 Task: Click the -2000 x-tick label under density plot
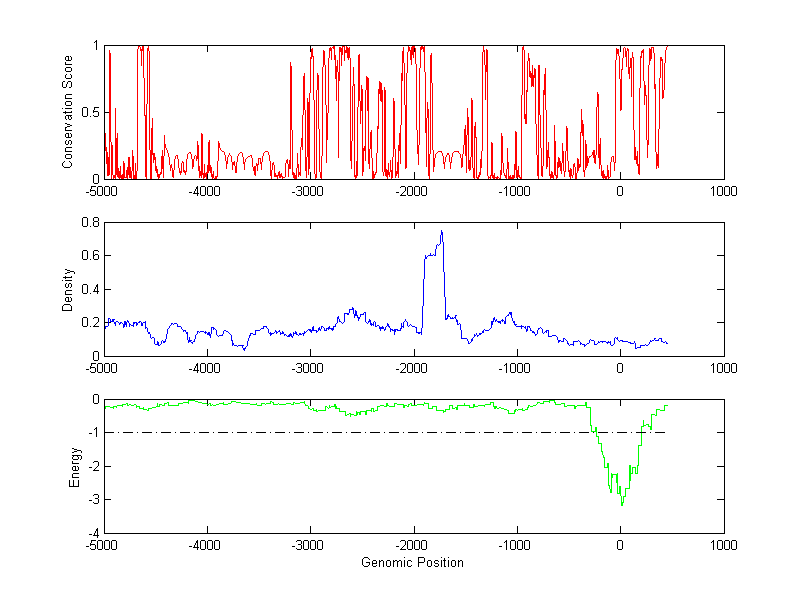coord(413,369)
